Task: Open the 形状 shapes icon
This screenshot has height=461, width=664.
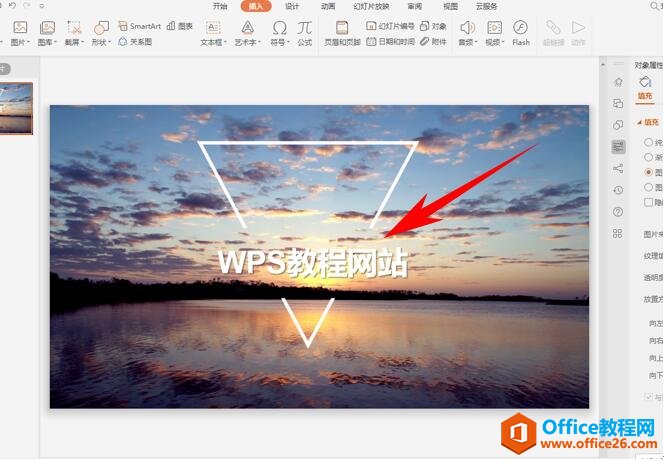Action: 101,28
